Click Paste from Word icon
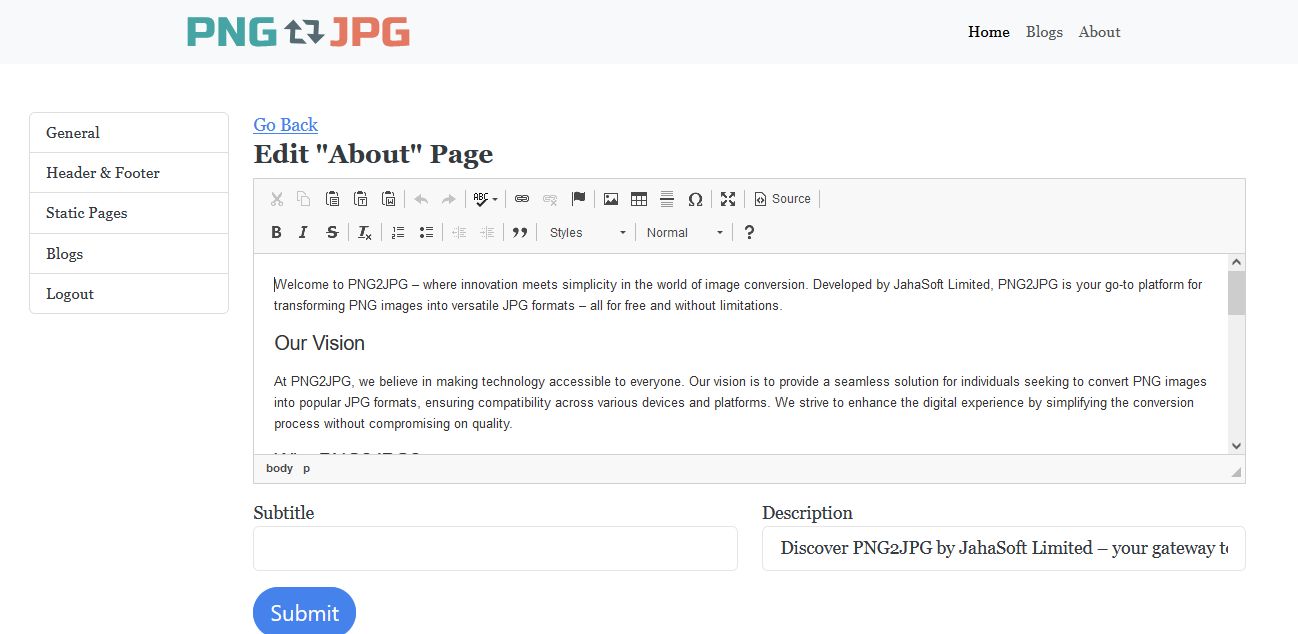 tap(388, 199)
